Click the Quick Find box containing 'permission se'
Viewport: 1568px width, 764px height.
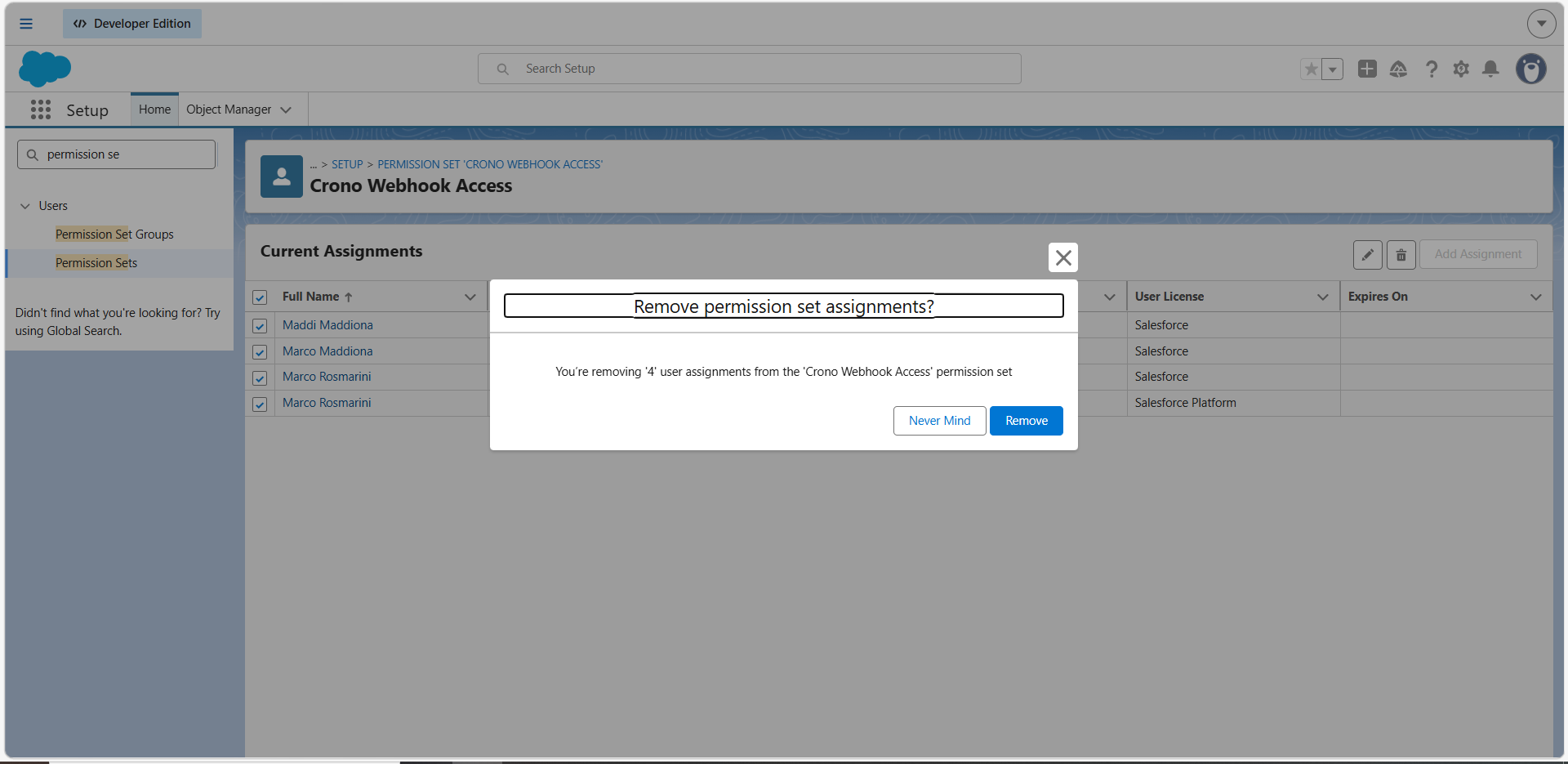click(117, 154)
